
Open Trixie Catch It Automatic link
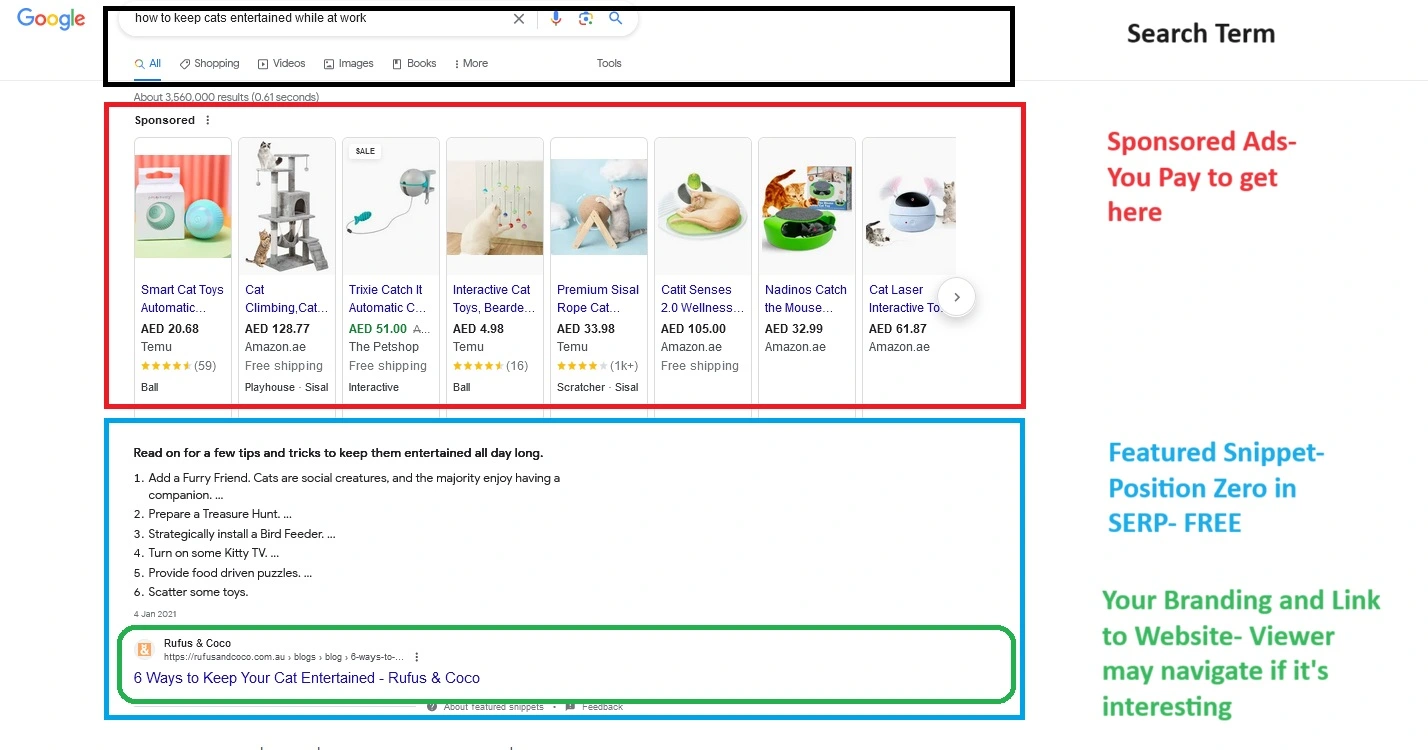pos(388,299)
